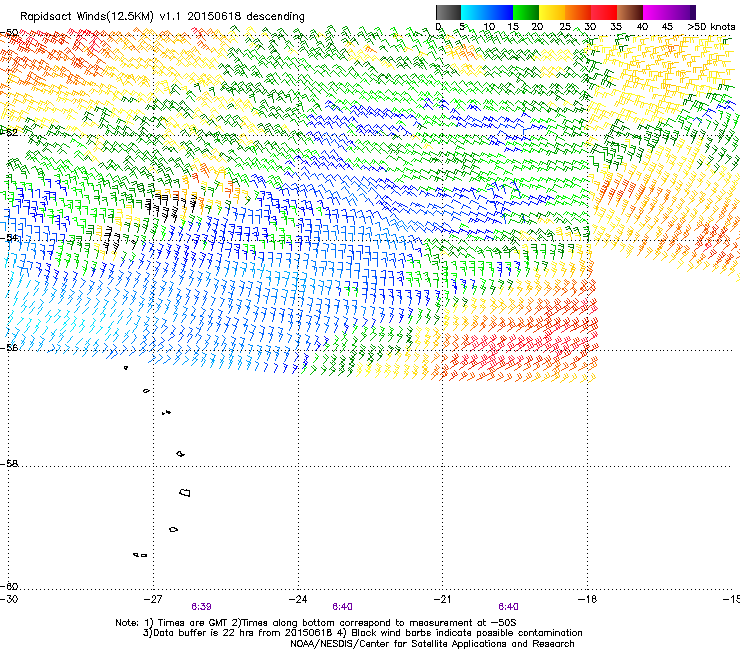Click the "Rapidsact Winds(12.5KM) v1.1 20150618 descending" title
The image size is (740, 650).
point(162,16)
